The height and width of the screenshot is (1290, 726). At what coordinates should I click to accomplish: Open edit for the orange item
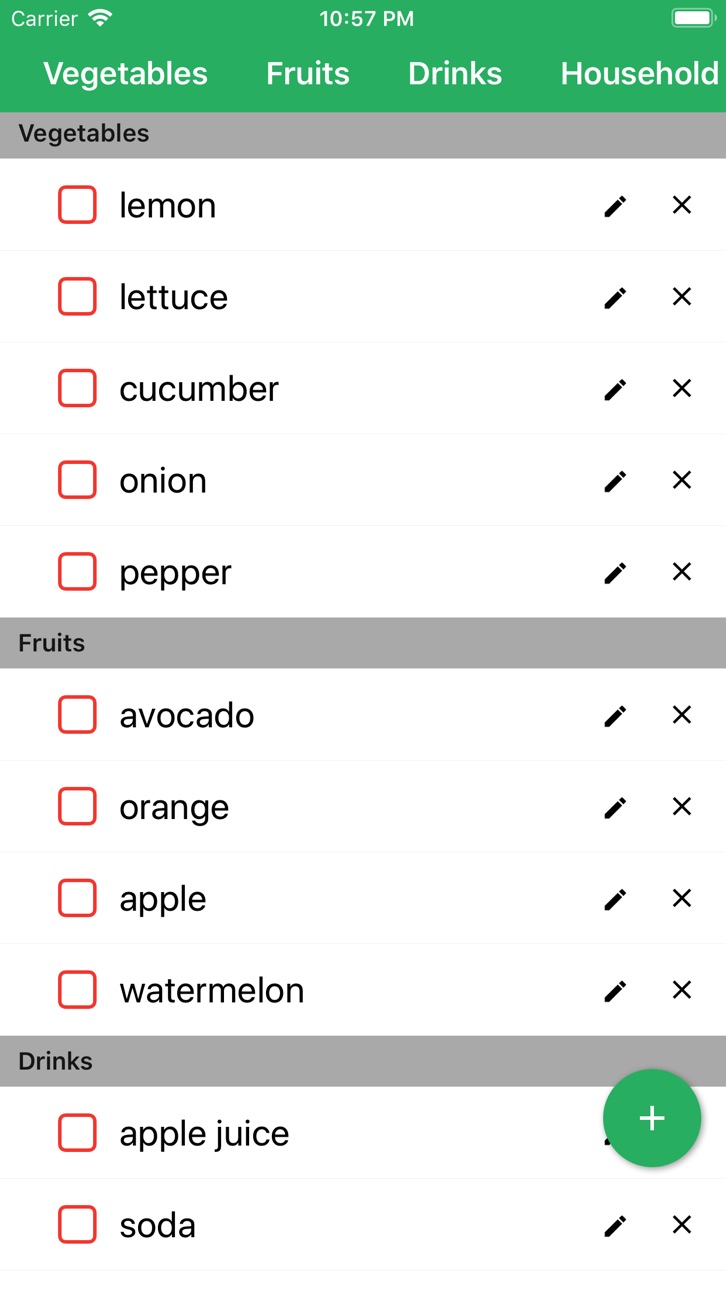click(x=615, y=807)
